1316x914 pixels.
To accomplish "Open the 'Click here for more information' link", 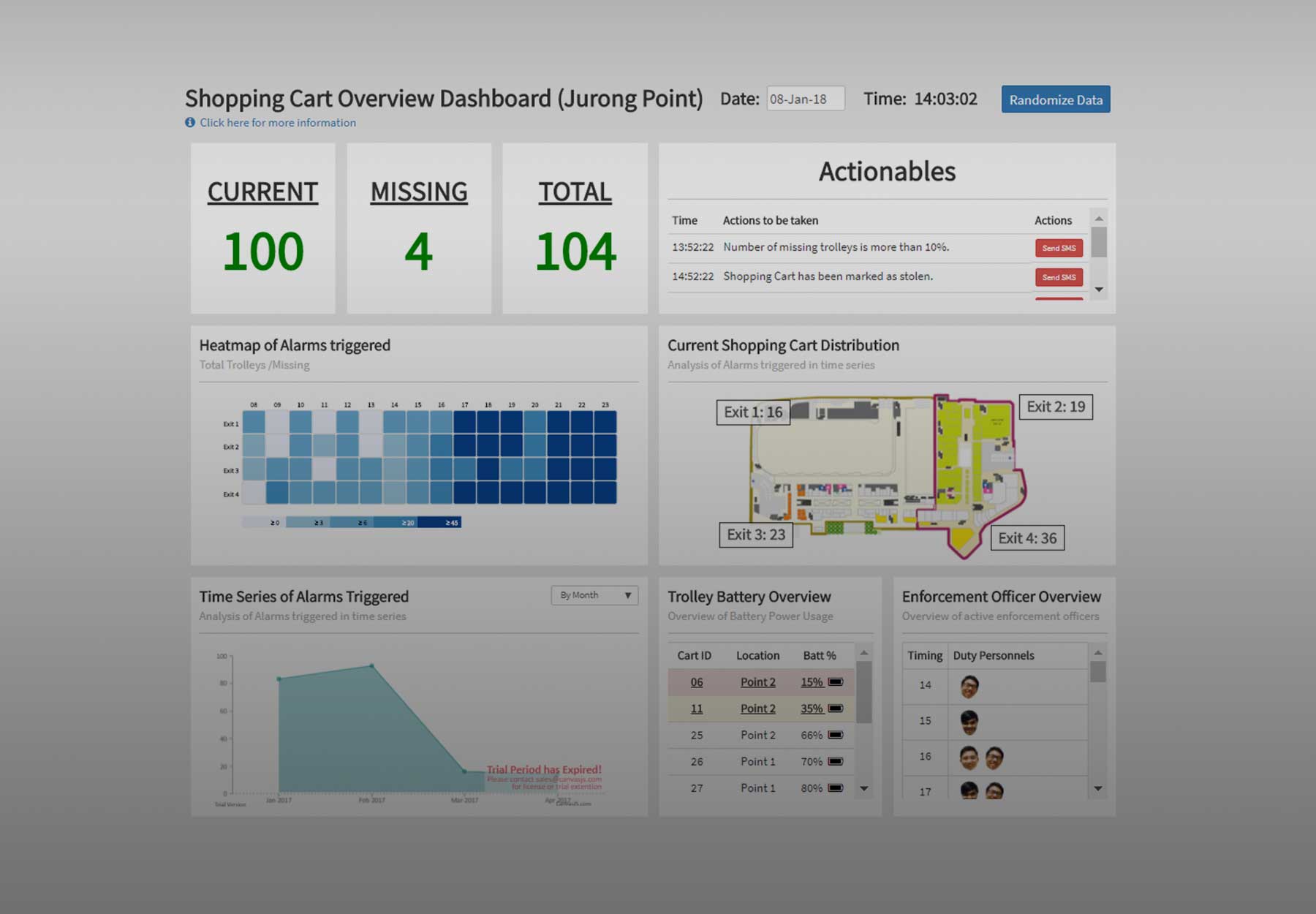I will 278,123.
